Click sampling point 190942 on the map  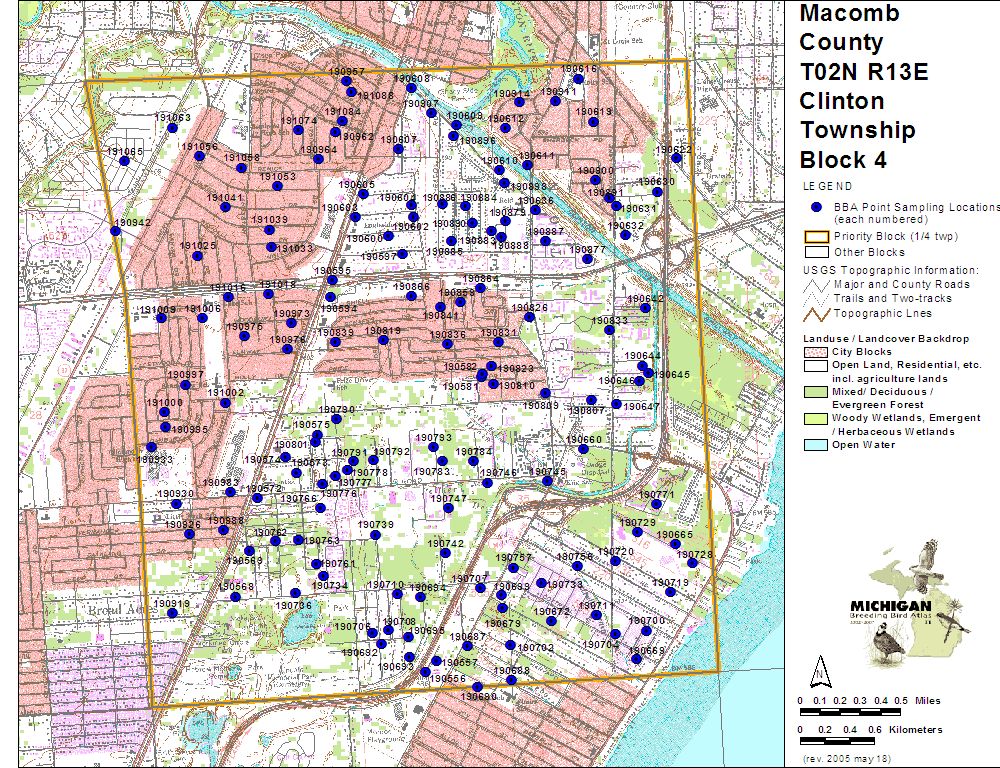(115, 231)
